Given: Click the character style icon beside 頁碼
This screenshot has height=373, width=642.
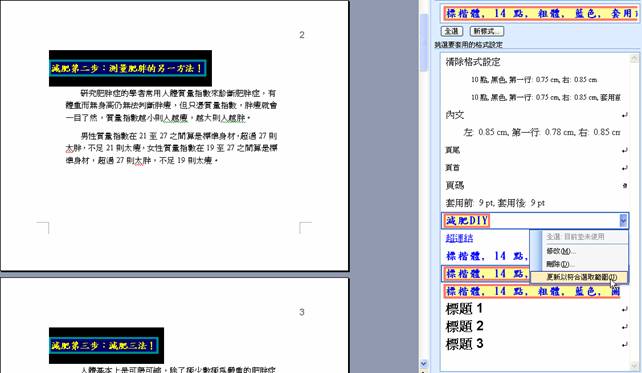Looking at the screenshot, I should (x=625, y=185).
